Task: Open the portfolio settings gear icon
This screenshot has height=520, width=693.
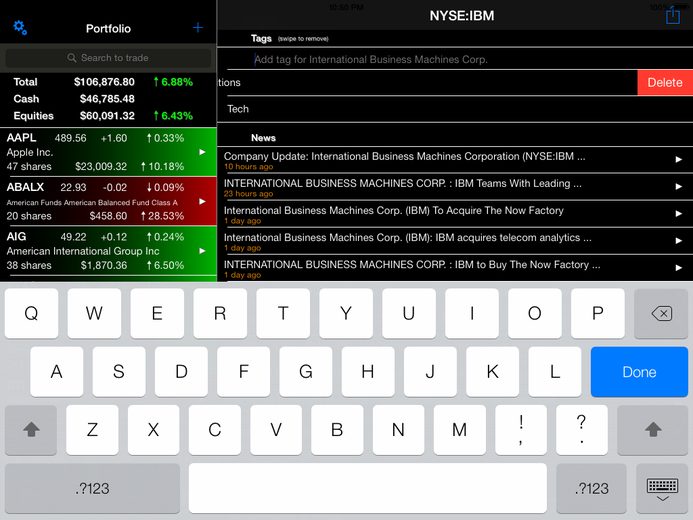Action: (20, 28)
